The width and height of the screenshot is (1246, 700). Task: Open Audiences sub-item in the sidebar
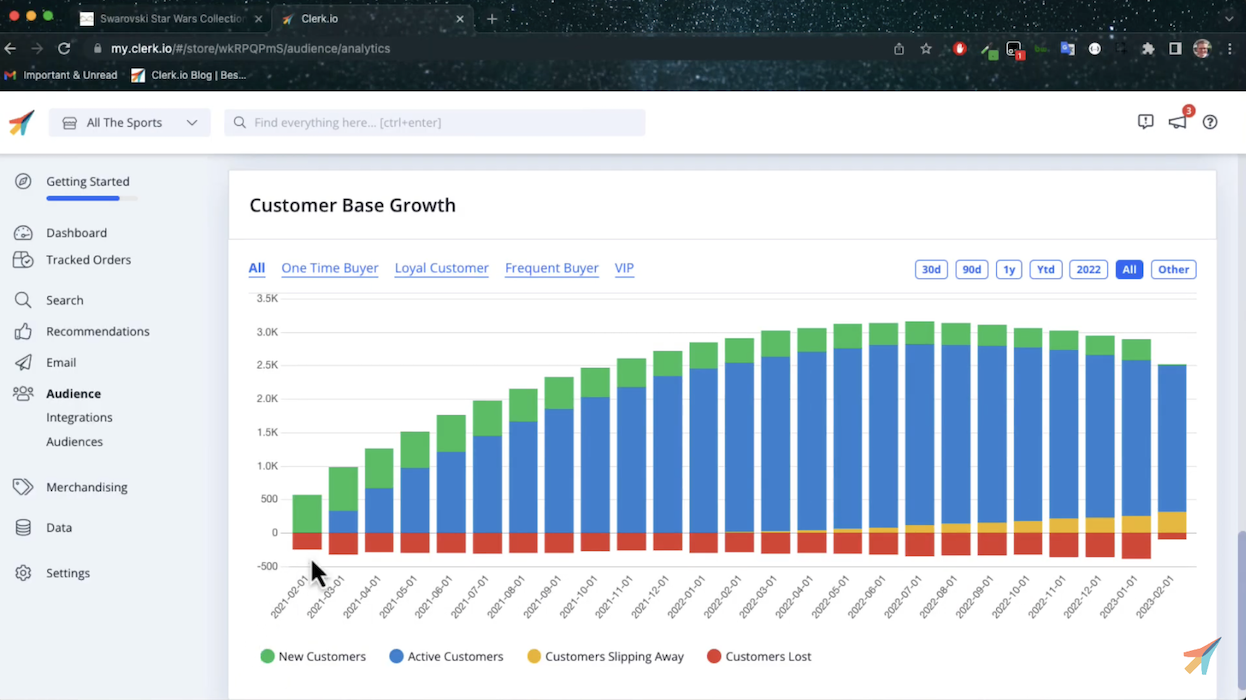tap(74, 441)
